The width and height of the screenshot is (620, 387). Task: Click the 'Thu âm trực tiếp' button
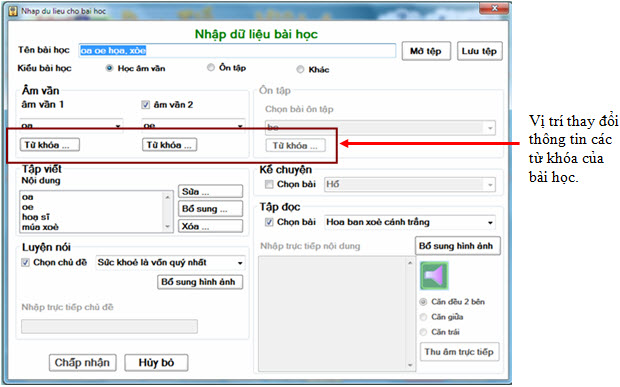coord(459,352)
